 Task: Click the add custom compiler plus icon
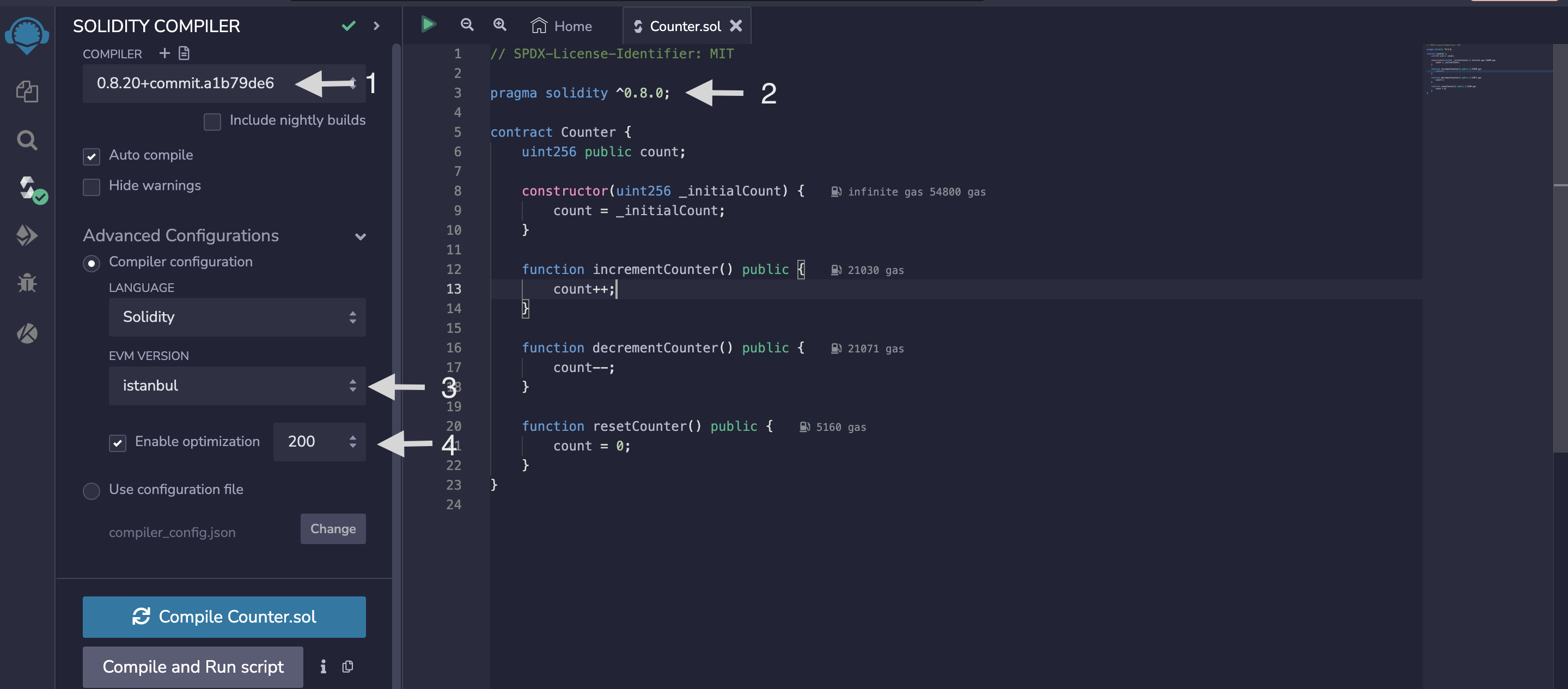click(x=164, y=53)
